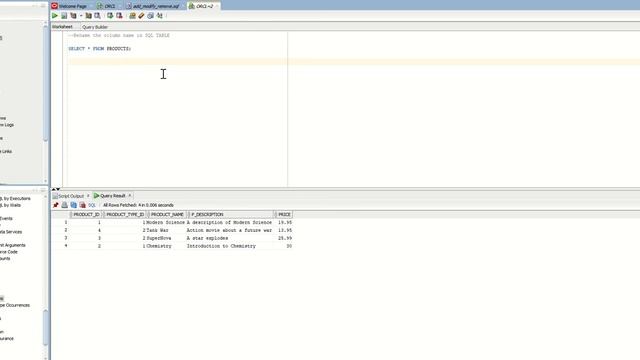Click the Clear worksheet eraser icon
The width and height of the screenshot is (640, 360).
click(x=141, y=16)
